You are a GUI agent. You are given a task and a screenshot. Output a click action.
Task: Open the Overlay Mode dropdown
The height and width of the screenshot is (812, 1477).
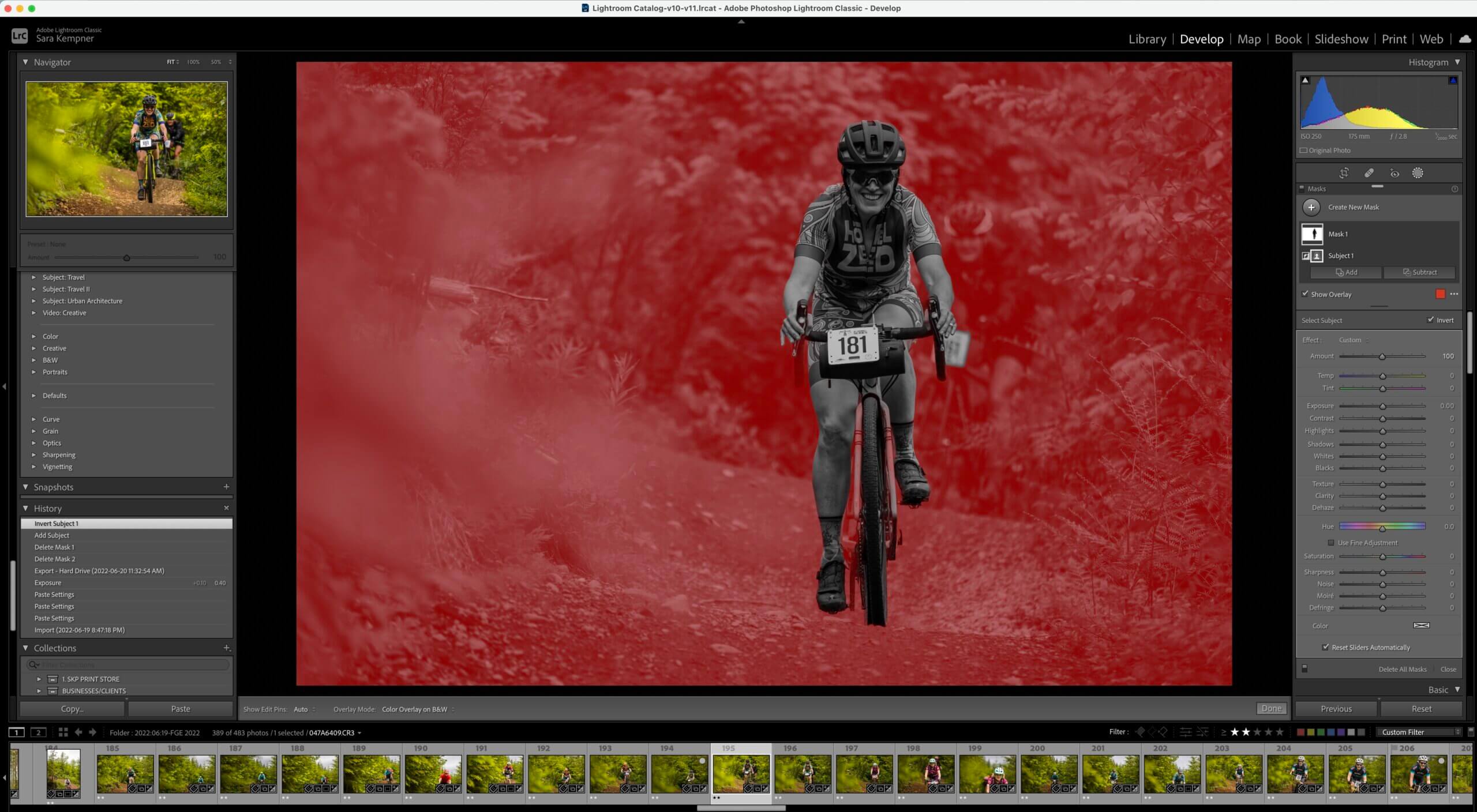pos(417,709)
